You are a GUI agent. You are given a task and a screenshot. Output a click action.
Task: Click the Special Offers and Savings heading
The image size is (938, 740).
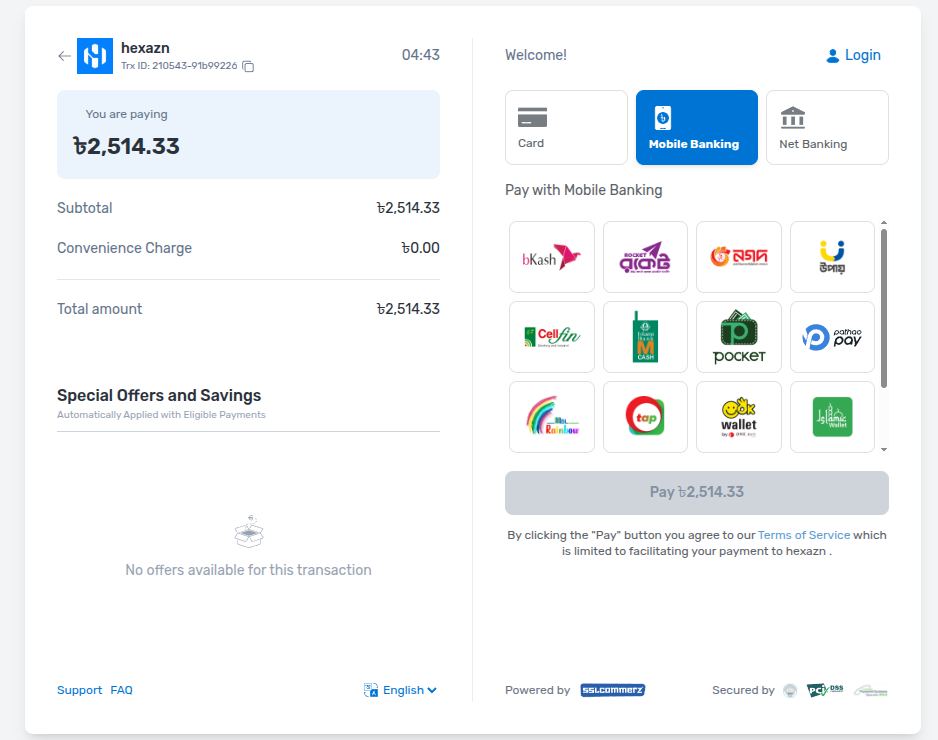159,395
